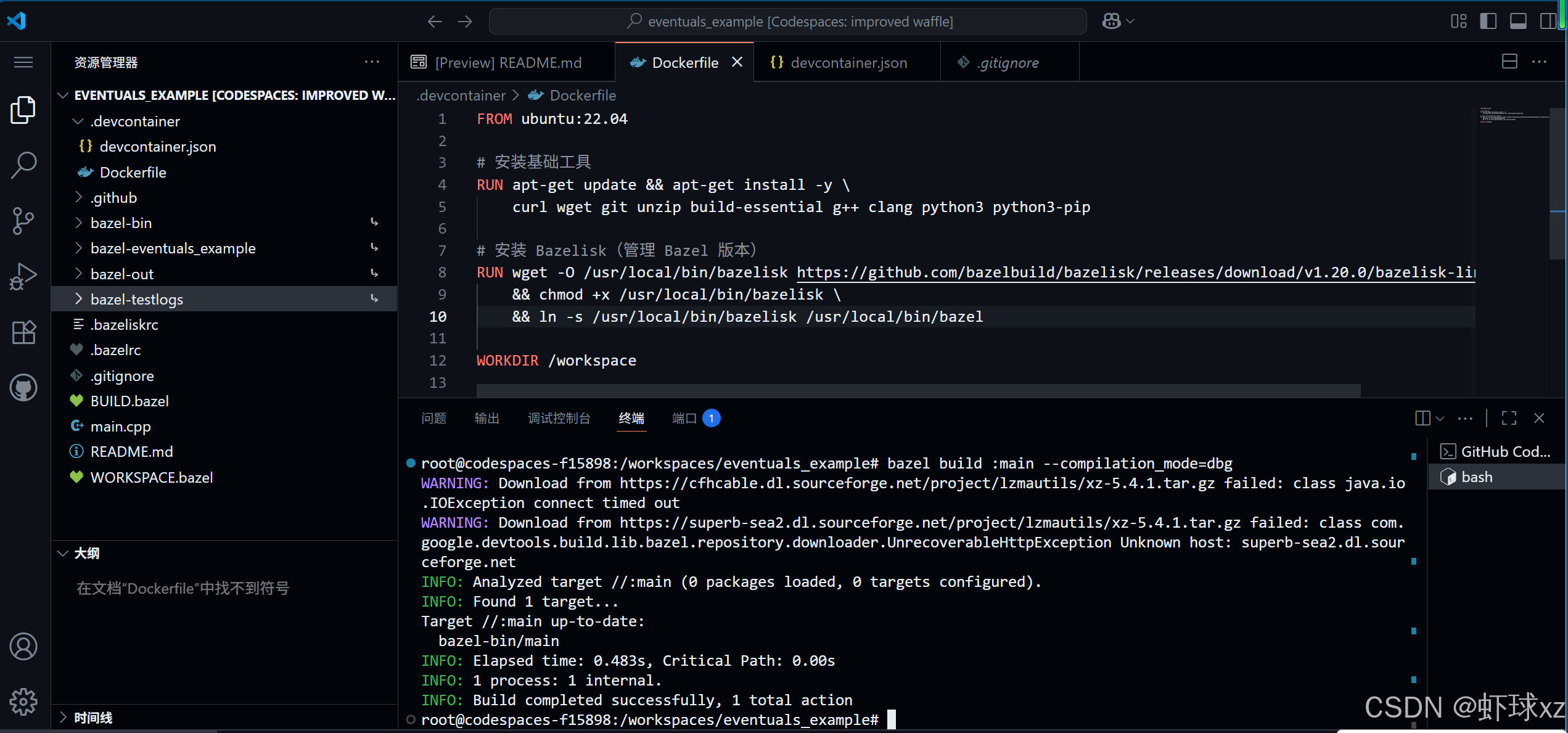Select the Dockerfile editor tab

684,62
